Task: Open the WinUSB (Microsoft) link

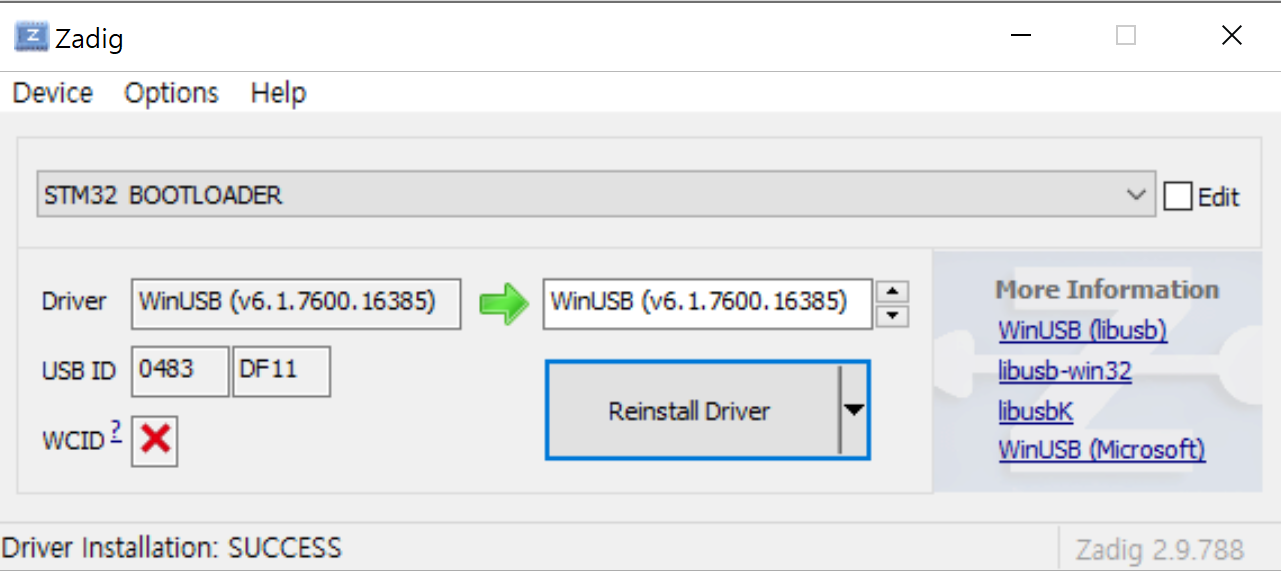Action: [1102, 450]
